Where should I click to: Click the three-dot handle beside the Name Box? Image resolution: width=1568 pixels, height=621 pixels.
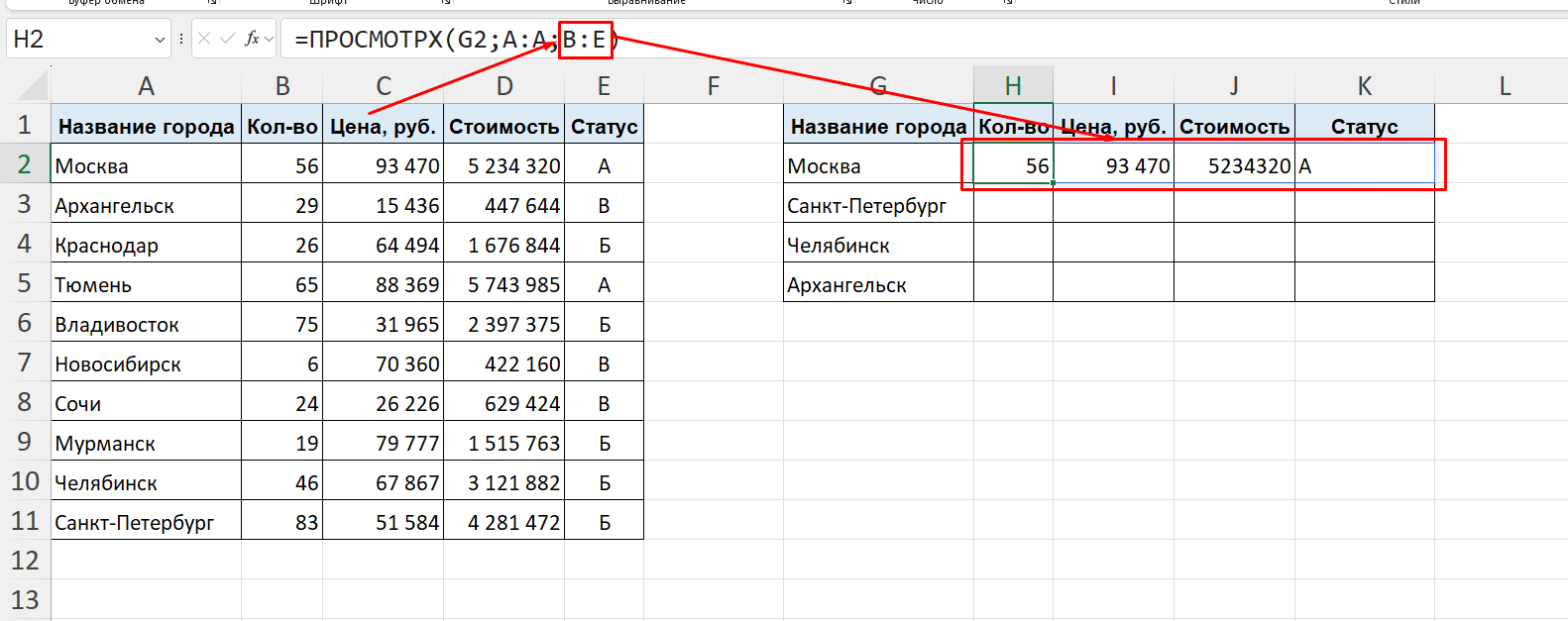point(181,39)
